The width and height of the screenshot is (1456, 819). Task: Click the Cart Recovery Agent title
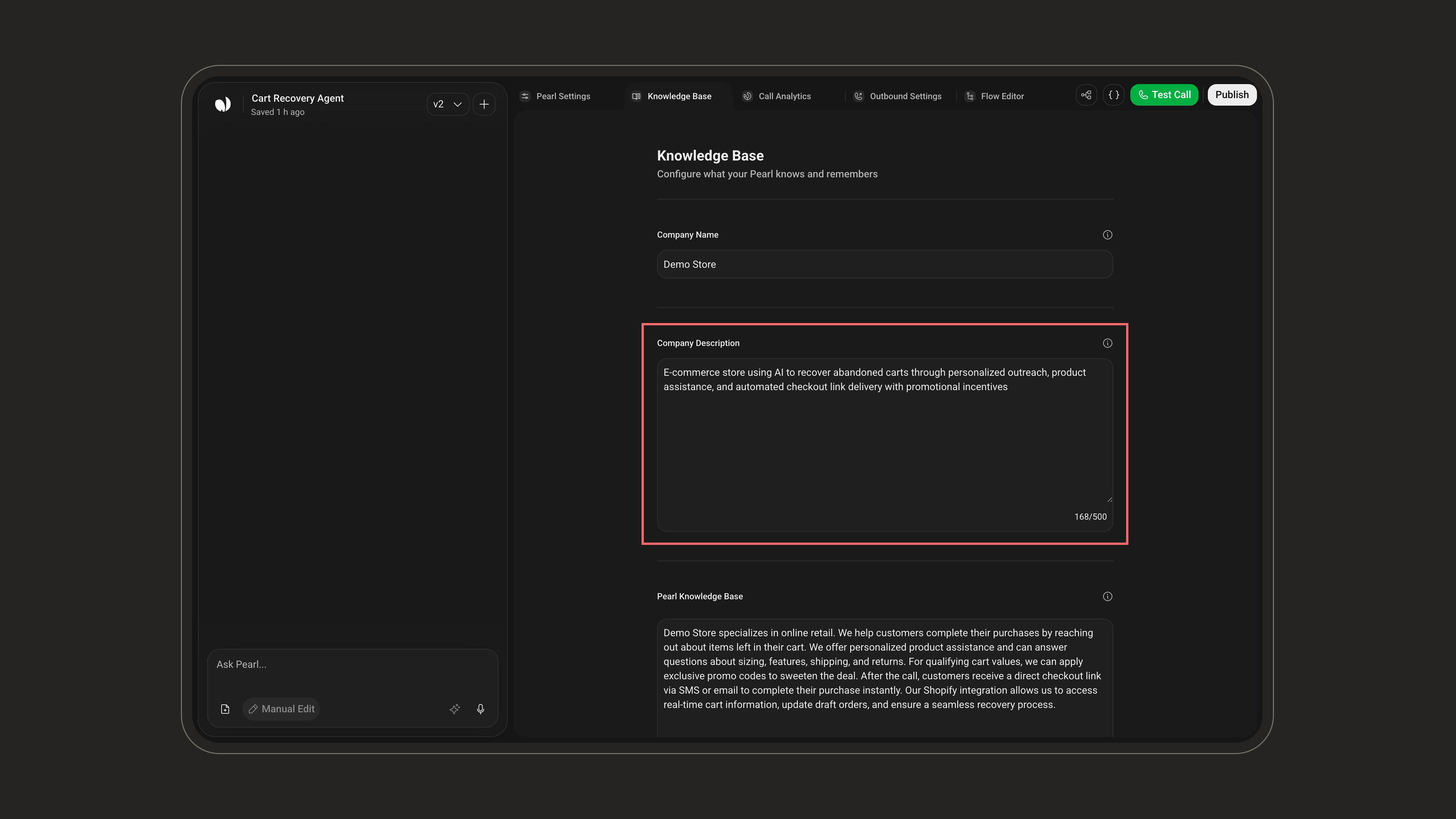pyautogui.click(x=297, y=98)
